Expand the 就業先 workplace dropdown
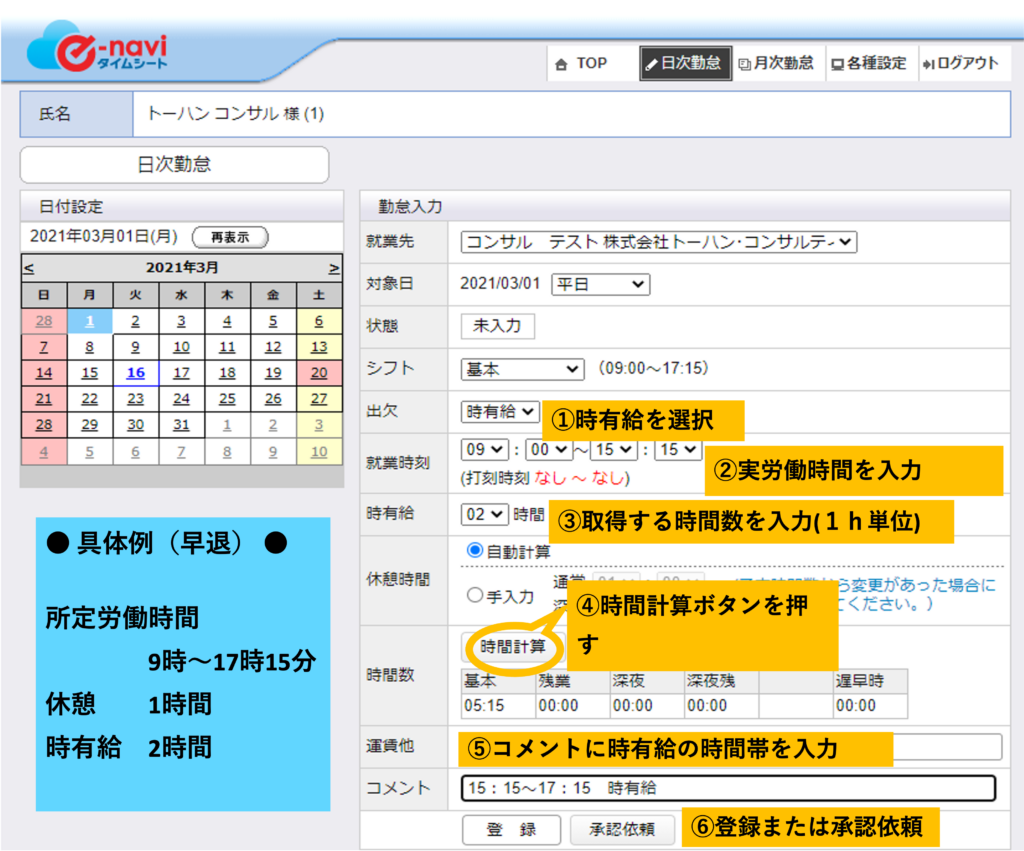1024x851 pixels. 658,241
